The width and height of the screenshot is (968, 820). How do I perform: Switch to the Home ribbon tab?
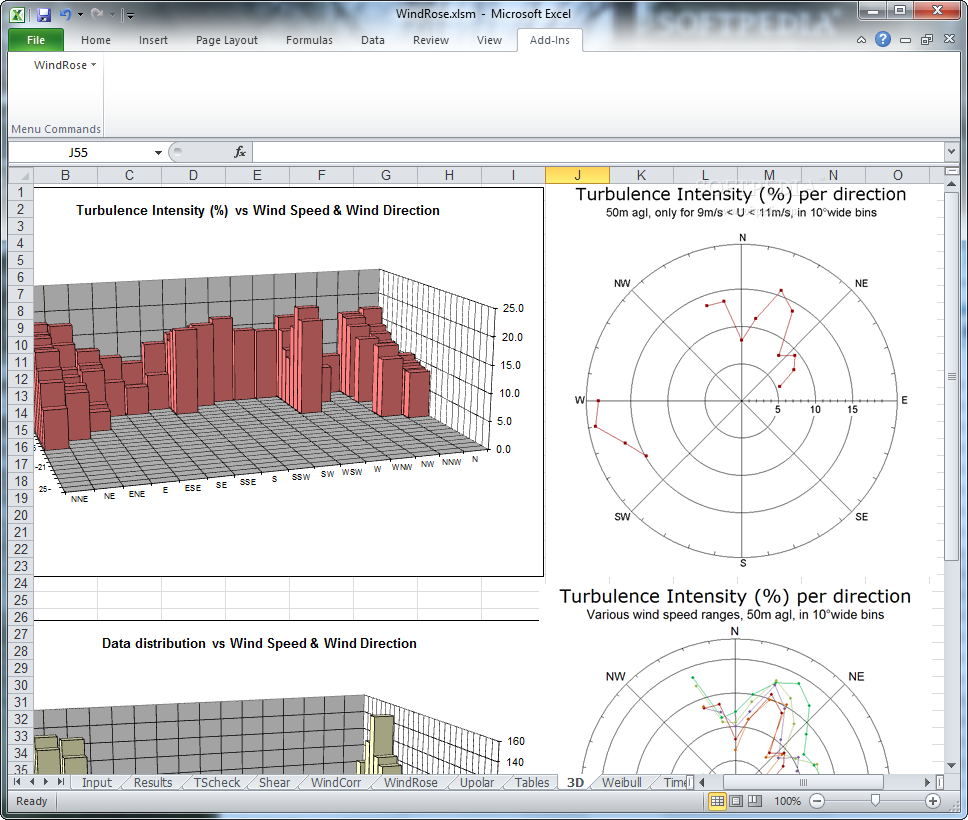point(96,40)
